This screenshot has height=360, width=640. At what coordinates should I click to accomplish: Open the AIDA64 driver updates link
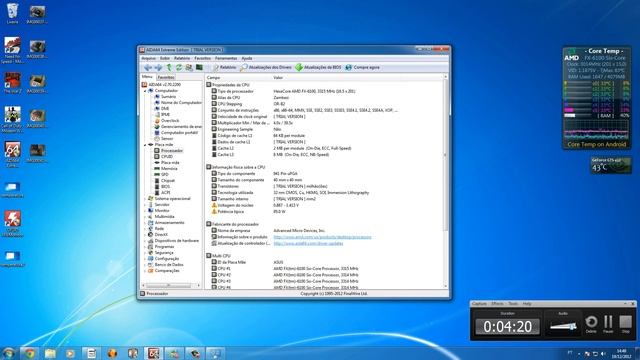(x=308, y=244)
